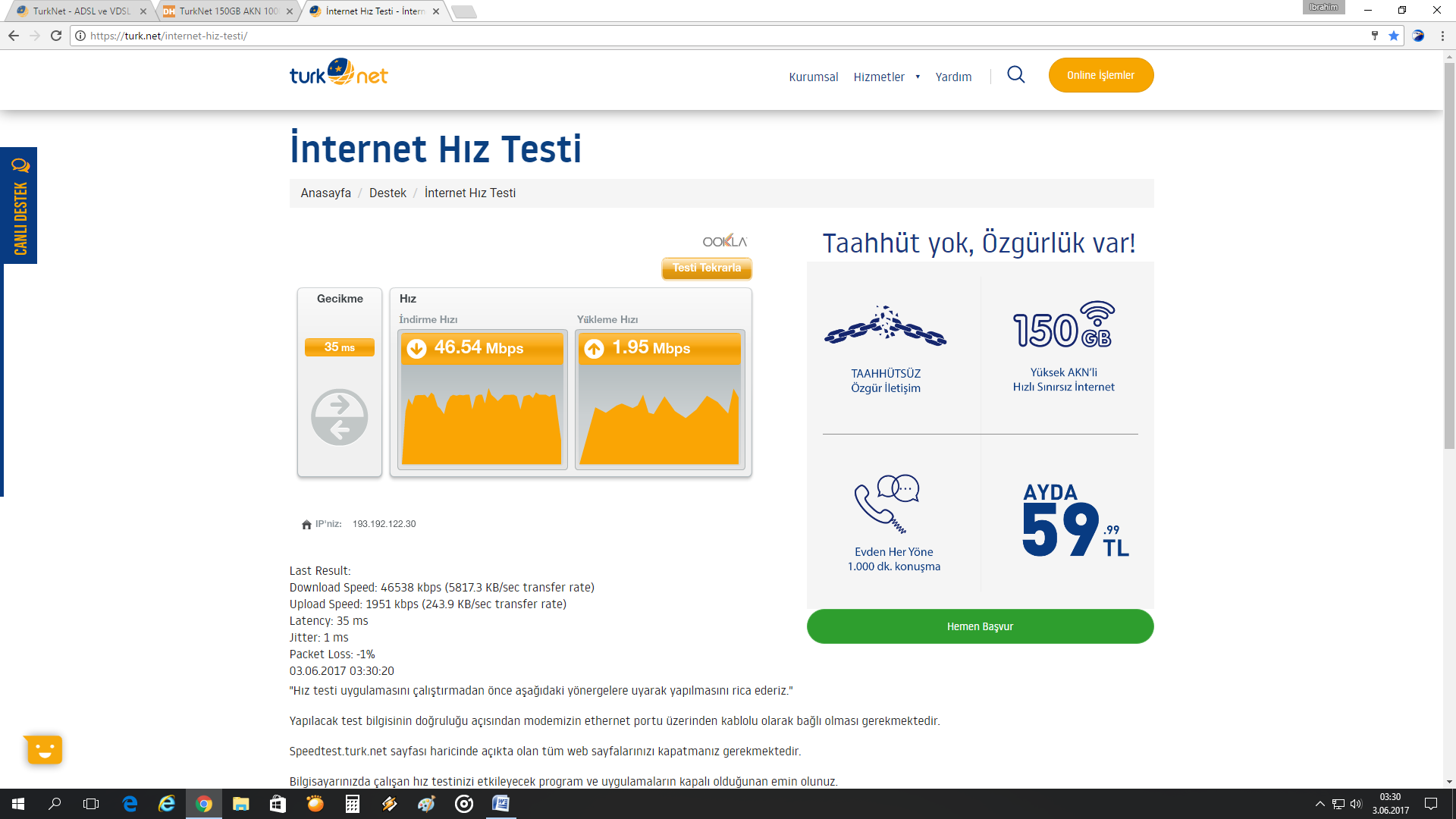Open the saved password key icon
The image size is (1456, 819).
[1375, 36]
